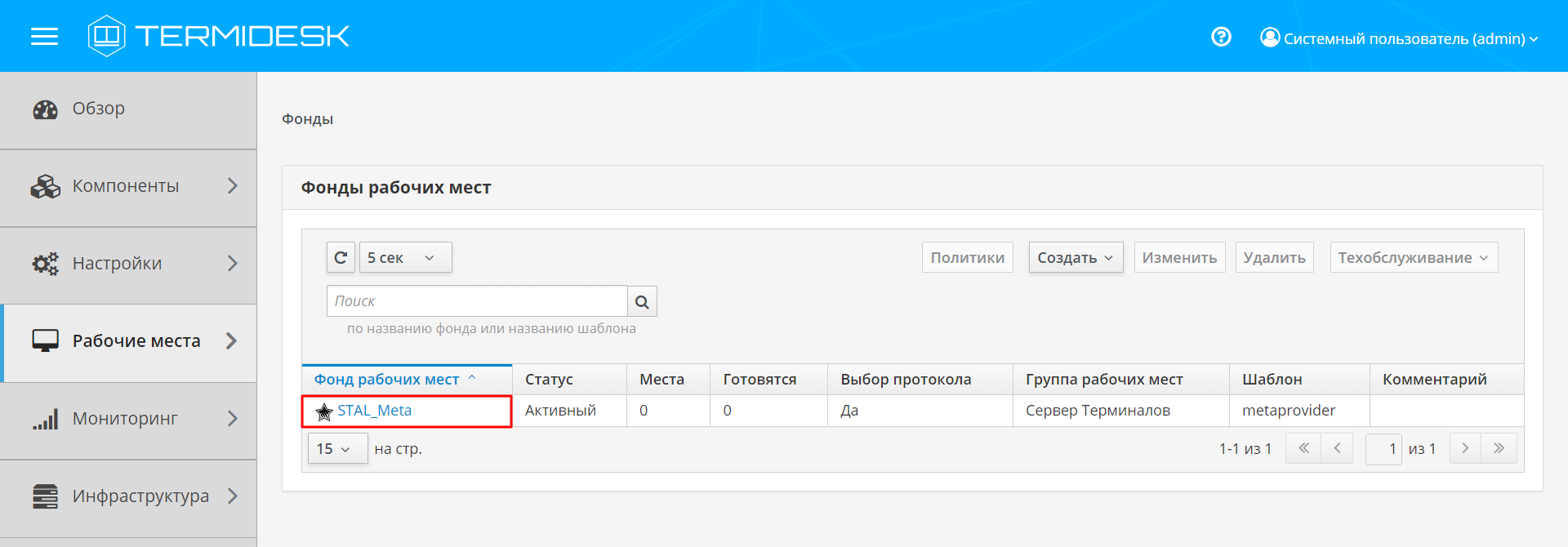Screen dimensions: 1568x547
Task: Open the help question mark icon
Action: [1221, 37]
